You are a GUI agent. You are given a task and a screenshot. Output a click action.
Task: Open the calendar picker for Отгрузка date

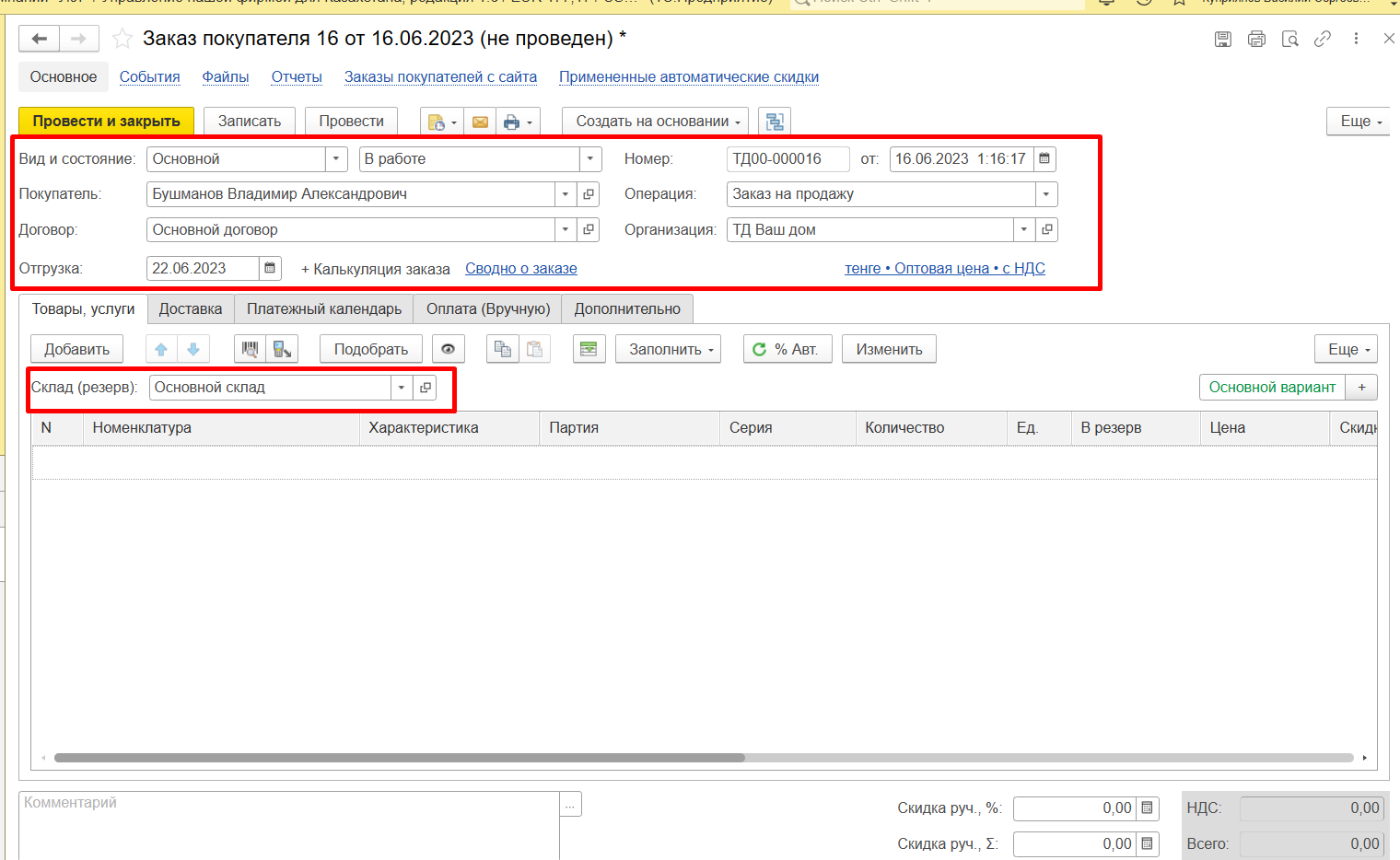pyautogui.click(x=270, y=268)
